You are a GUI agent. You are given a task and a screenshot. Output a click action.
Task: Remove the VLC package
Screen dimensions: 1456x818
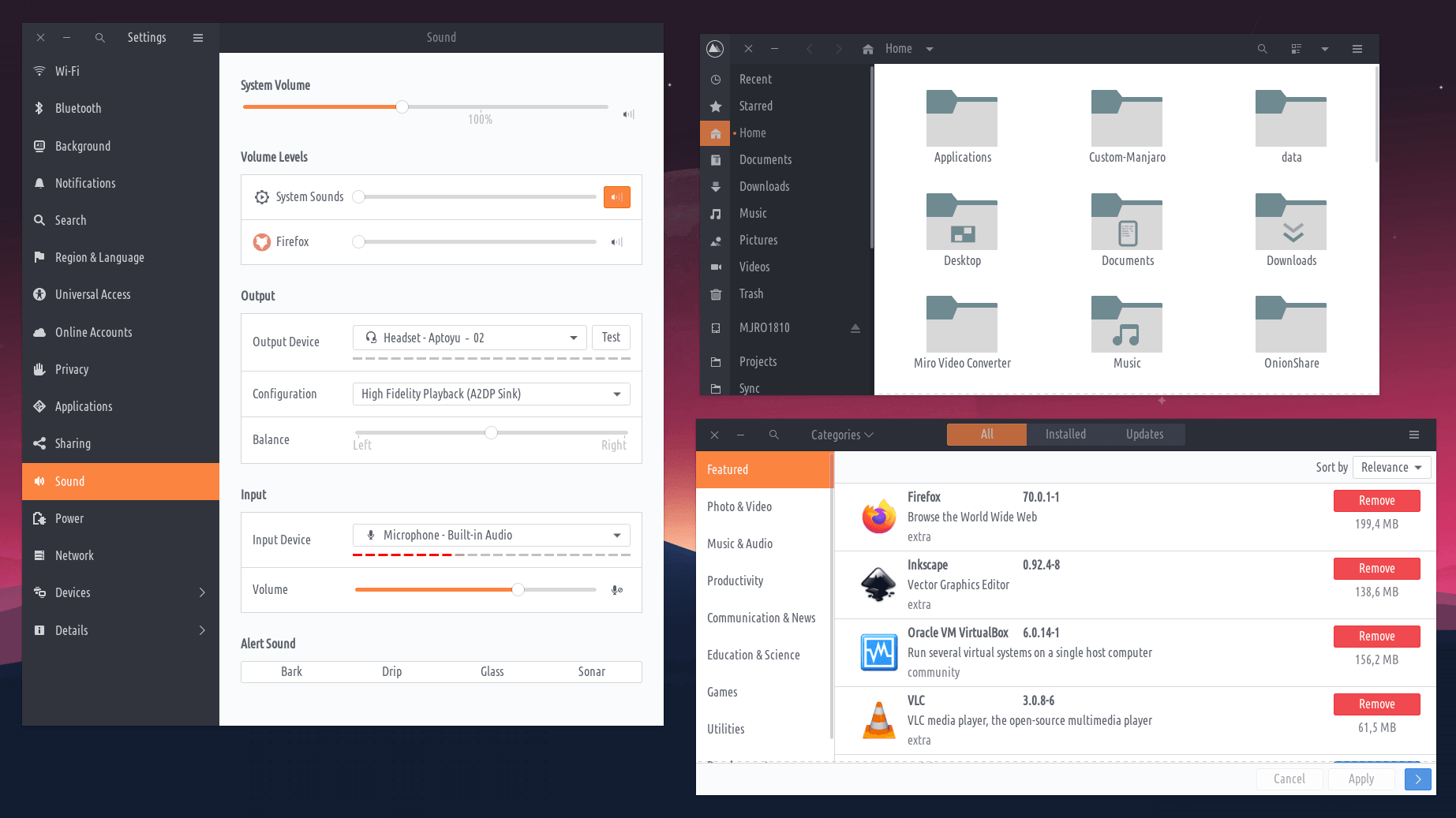click(x=1376, y=704)
